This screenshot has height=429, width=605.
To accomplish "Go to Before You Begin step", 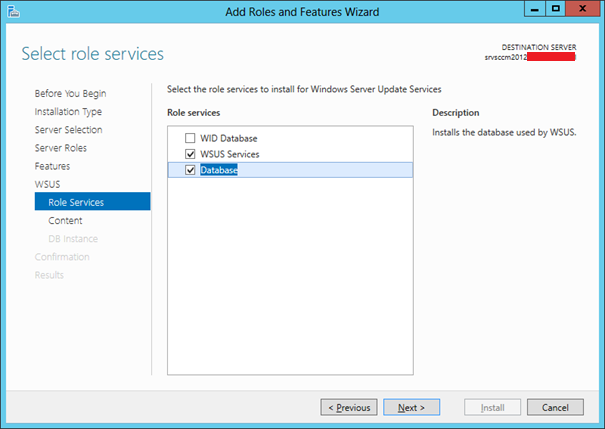I will (x=70, y=93).
